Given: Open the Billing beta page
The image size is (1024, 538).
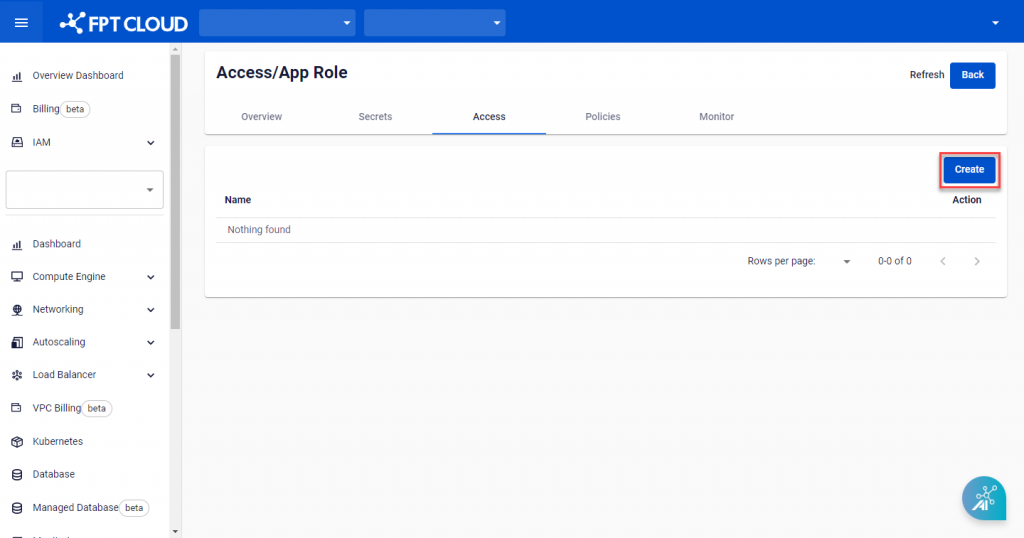Looking at the screenshot, I should tap(47, 109).
